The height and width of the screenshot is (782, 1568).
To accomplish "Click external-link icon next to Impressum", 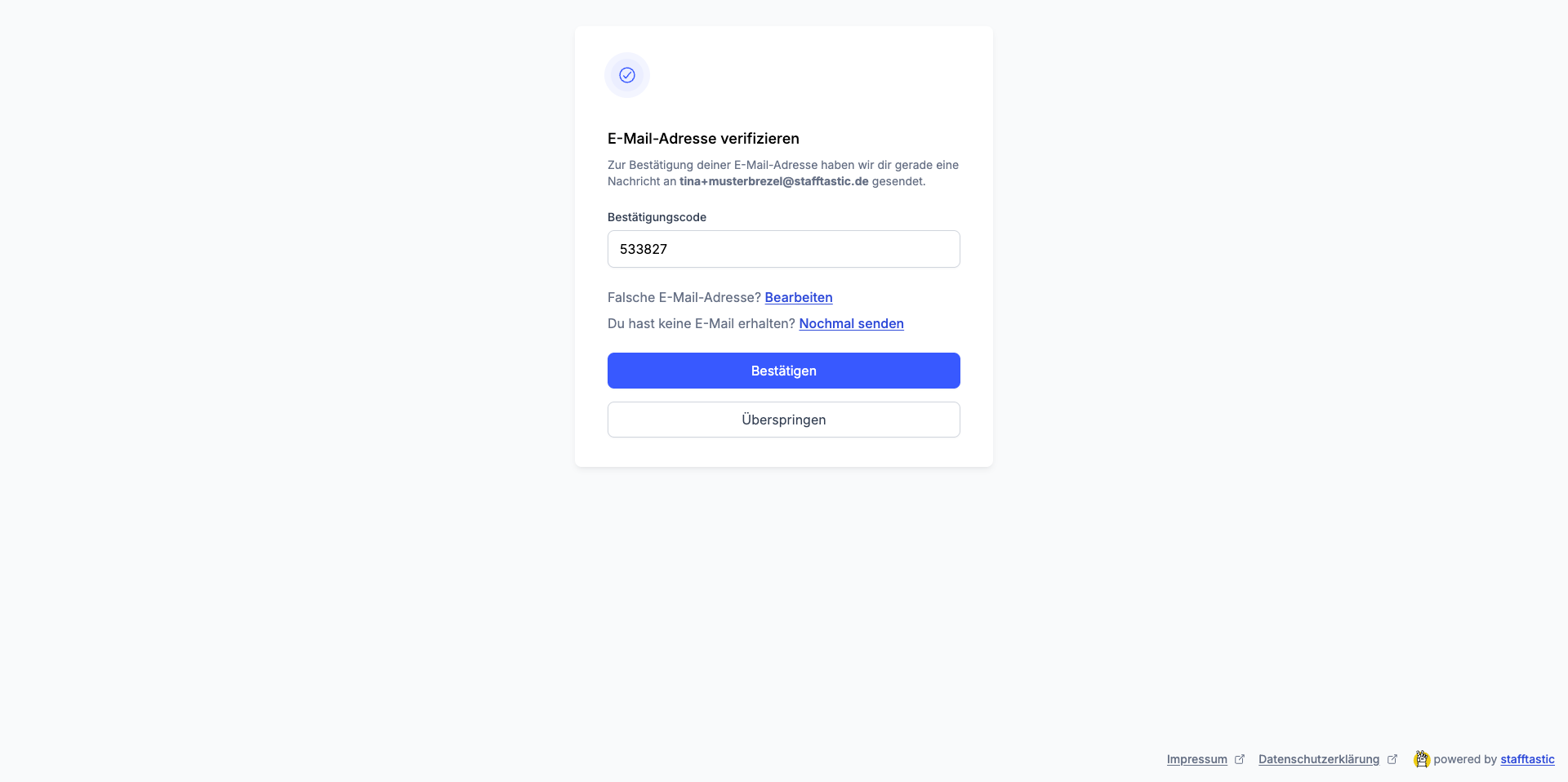I will tap(1240, 759).
